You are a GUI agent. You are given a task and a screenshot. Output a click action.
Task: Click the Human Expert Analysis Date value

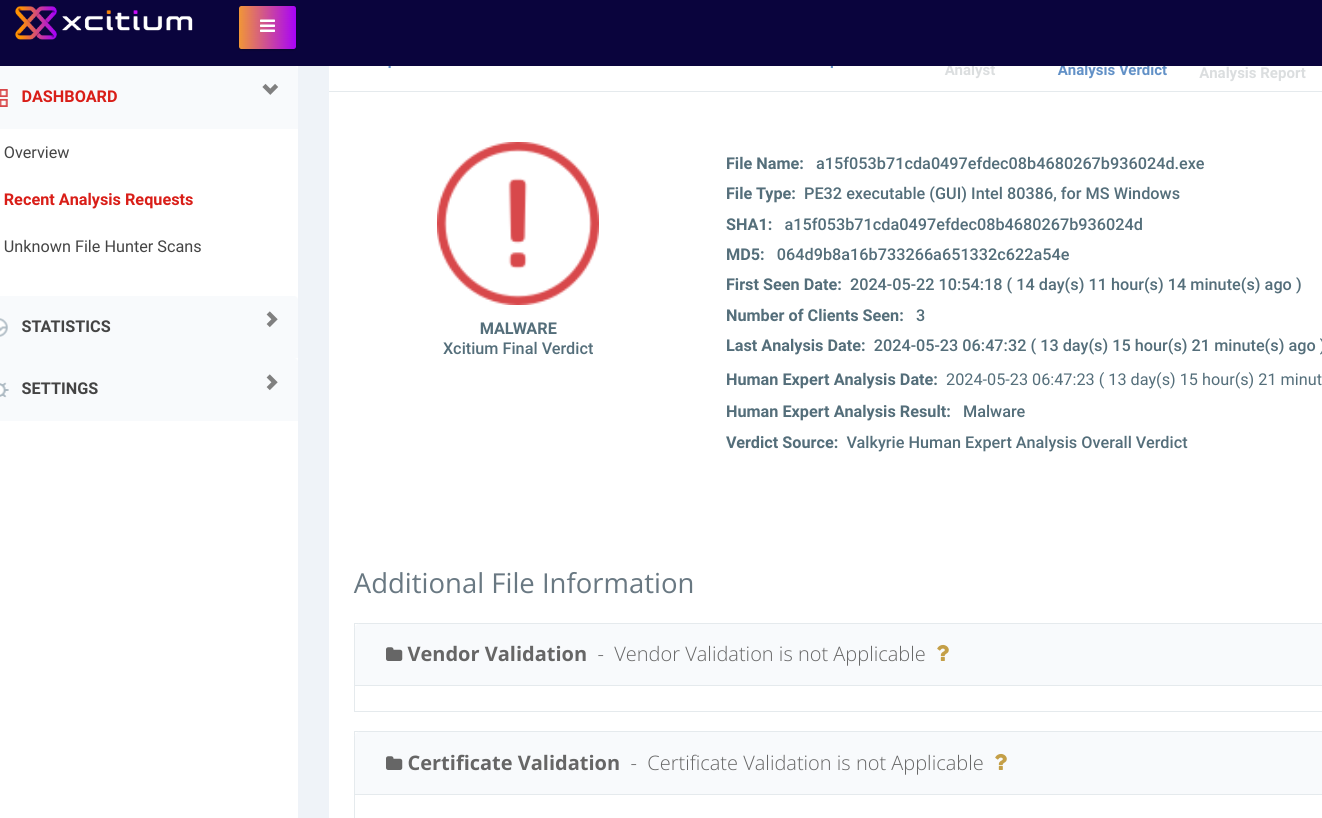pos(1134,380)
